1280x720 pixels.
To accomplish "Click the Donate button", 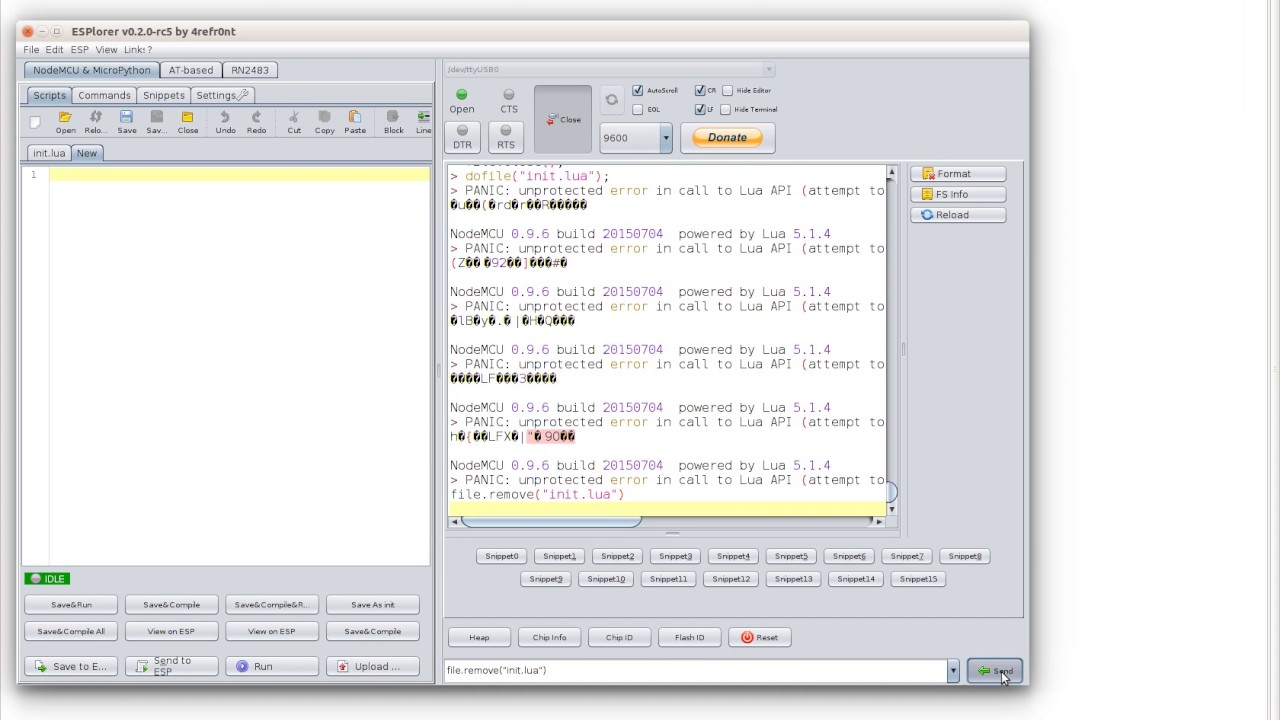I will click(727, 138).
